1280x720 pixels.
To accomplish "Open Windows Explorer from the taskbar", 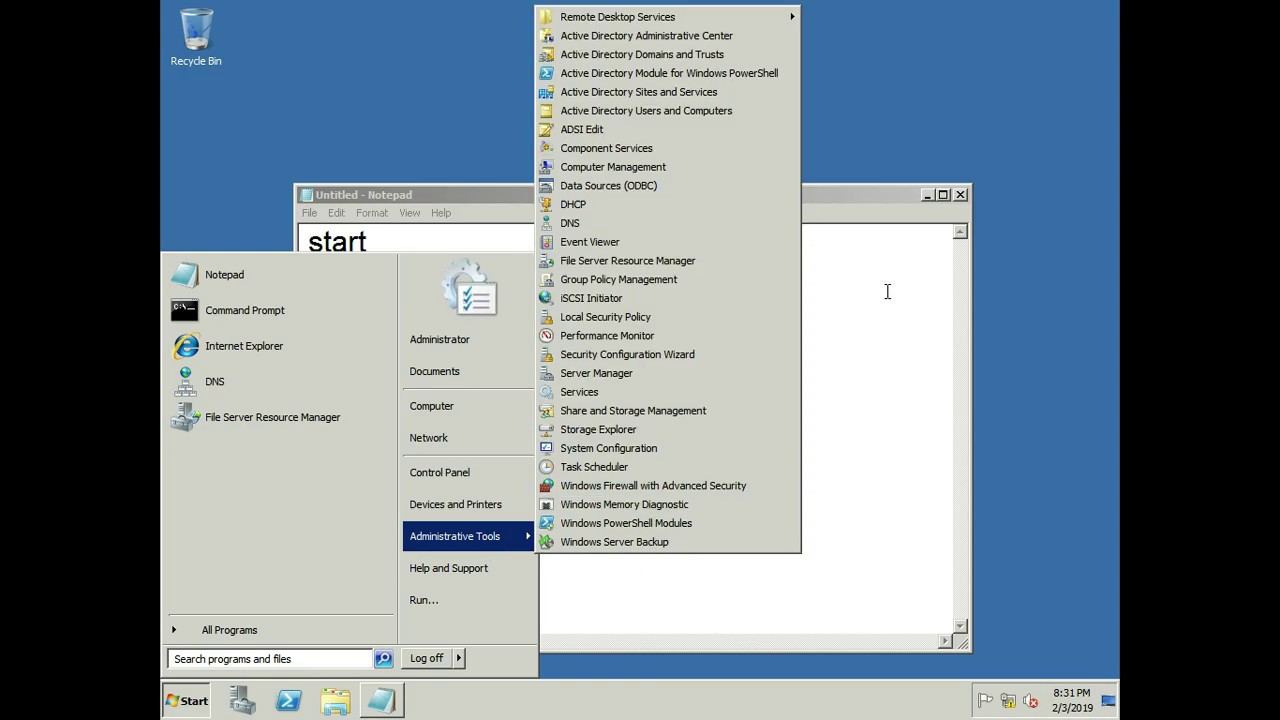I will coord(335,700).
